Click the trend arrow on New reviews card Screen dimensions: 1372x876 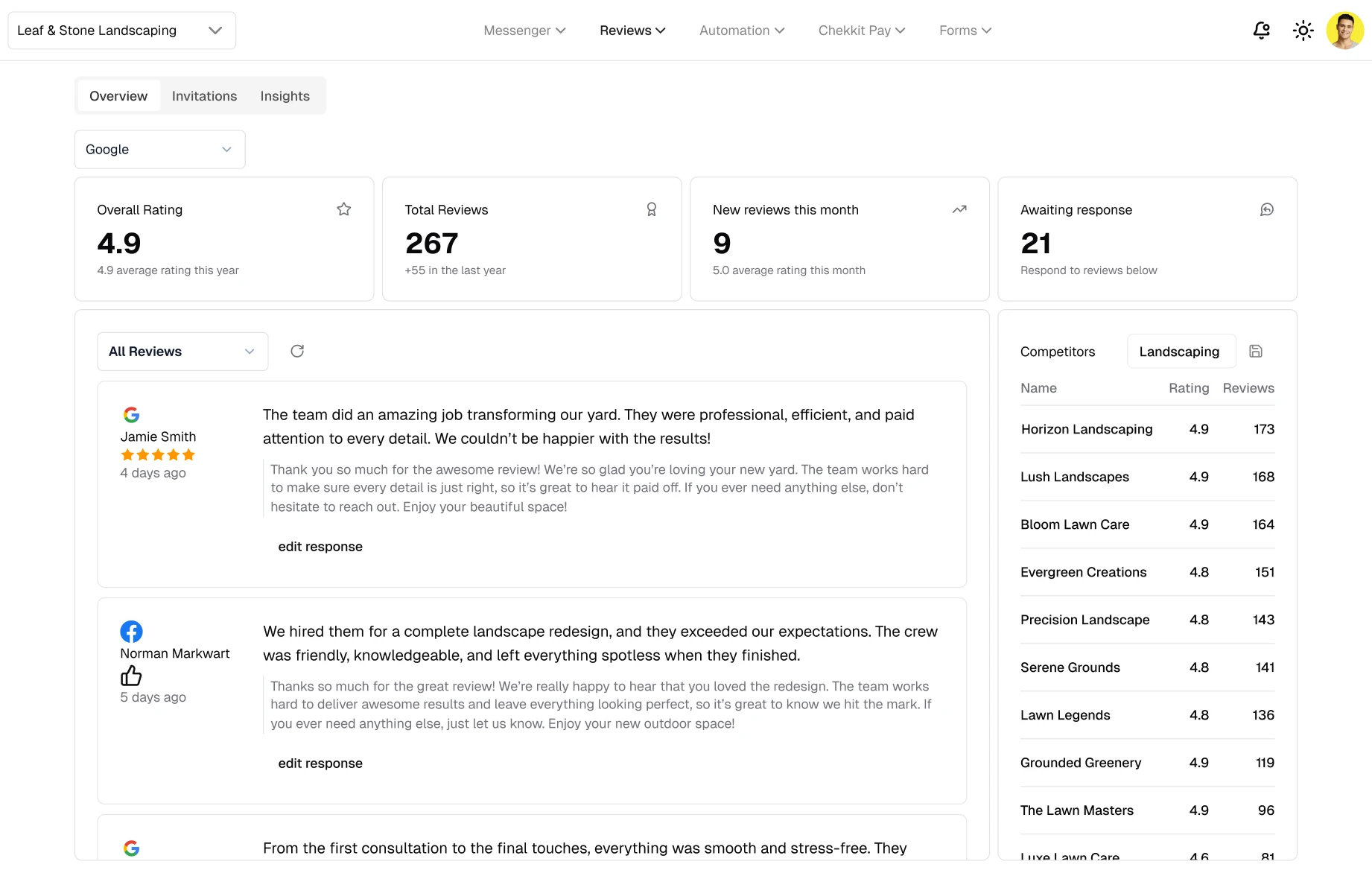click(959, 209)
